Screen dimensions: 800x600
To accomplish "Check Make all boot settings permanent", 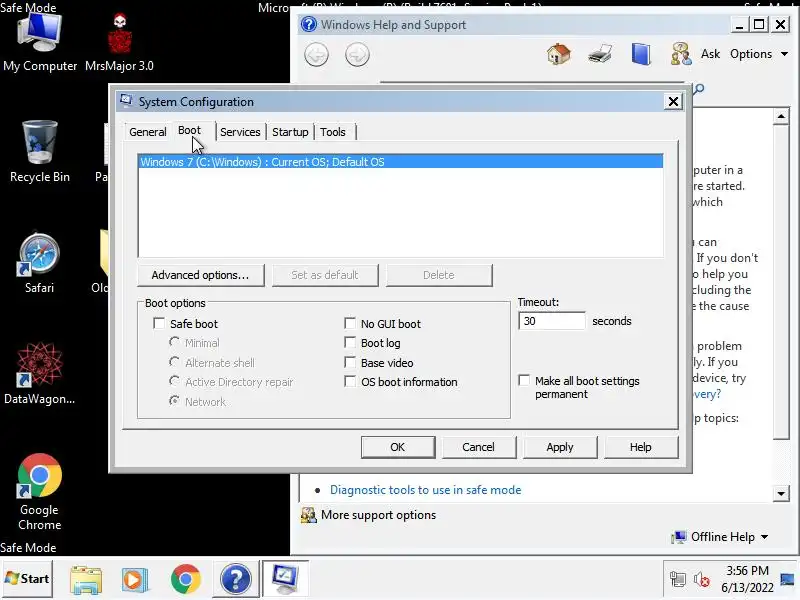I will tap(524, 381).
